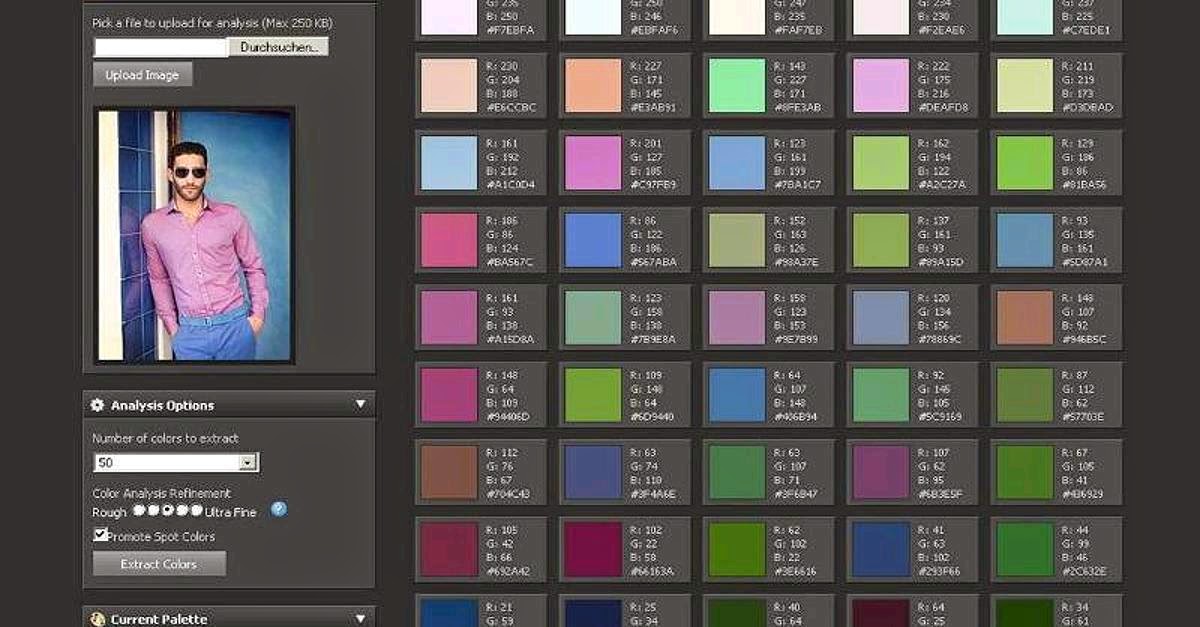Screen dimensions: 1200x627
Task: Click the Durchsuchen browse button
Action: click(x=278, y=47)
